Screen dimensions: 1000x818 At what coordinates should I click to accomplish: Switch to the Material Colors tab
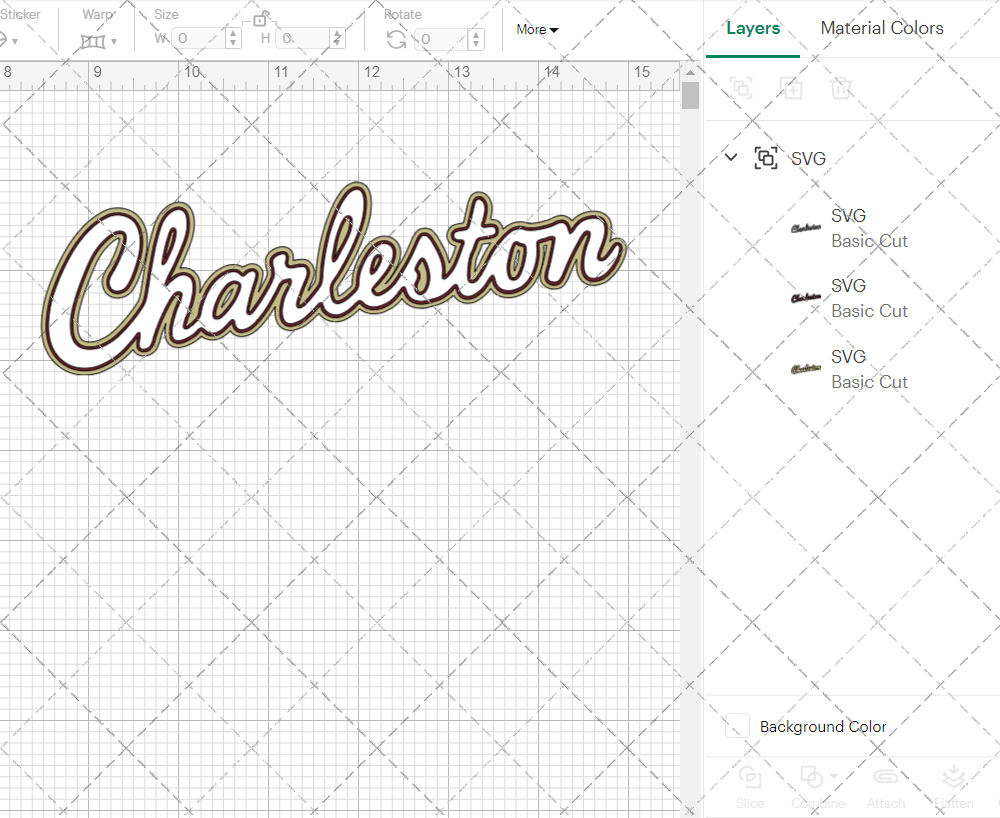pos(881,28)
